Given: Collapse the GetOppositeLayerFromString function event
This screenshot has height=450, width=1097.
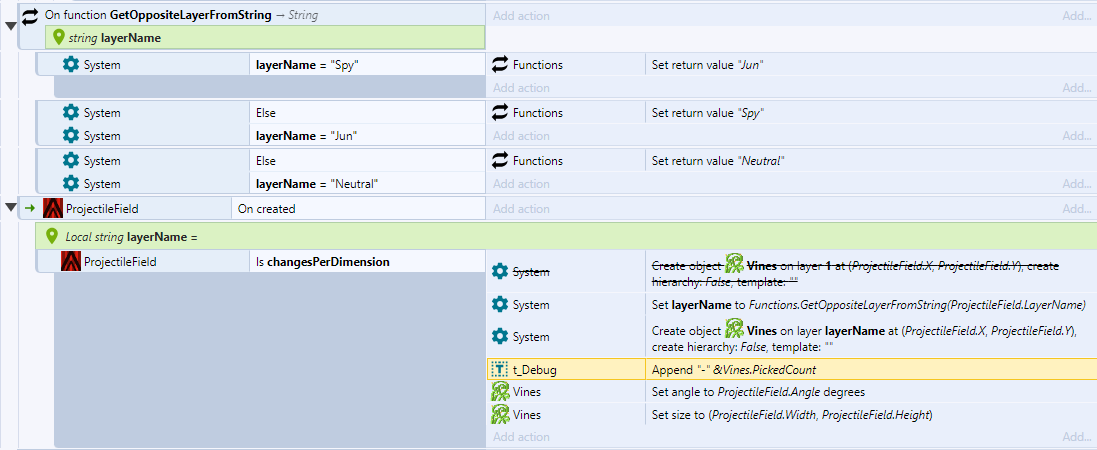Looking at the screenshot, I should (x=10, y=27).
